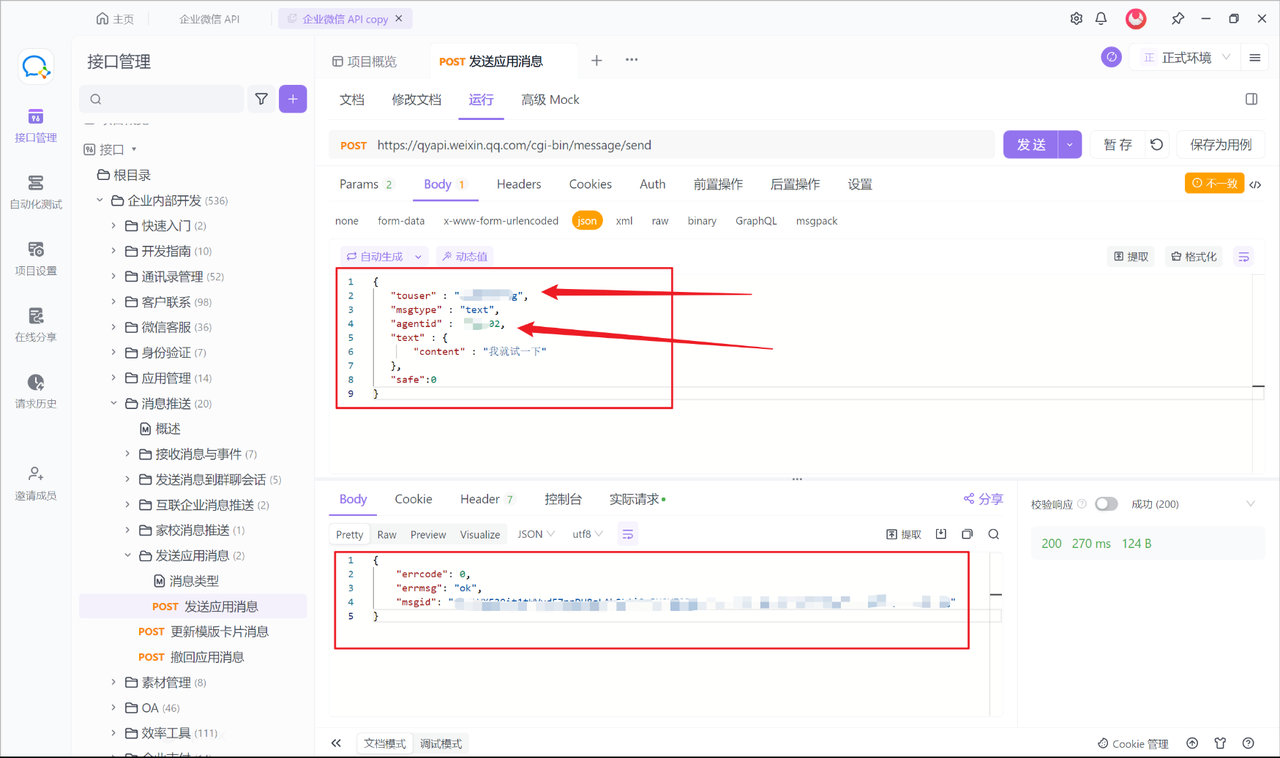The width and height of the screenshot is (1280, 758).
Task: Open the 请求历史 sidebar section
Action: click(36, 392)
